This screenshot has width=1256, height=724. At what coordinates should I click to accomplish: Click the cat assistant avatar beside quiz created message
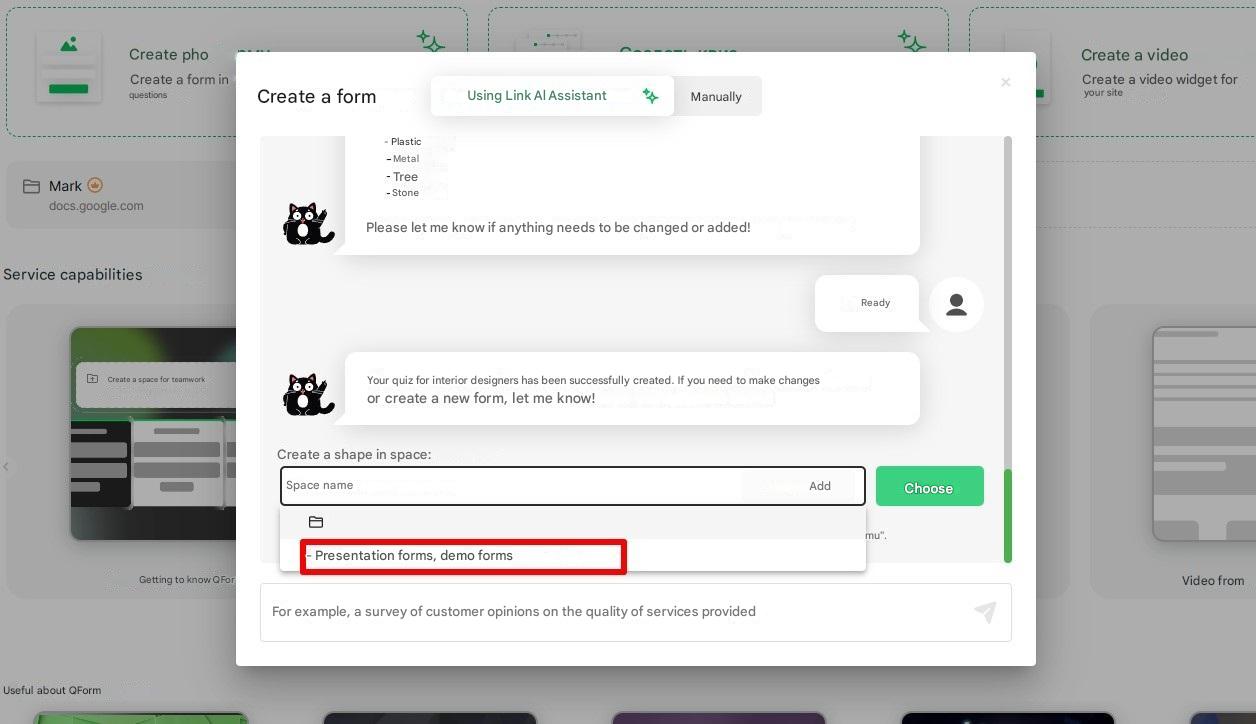pyautogui.click(x=308, y=394)
